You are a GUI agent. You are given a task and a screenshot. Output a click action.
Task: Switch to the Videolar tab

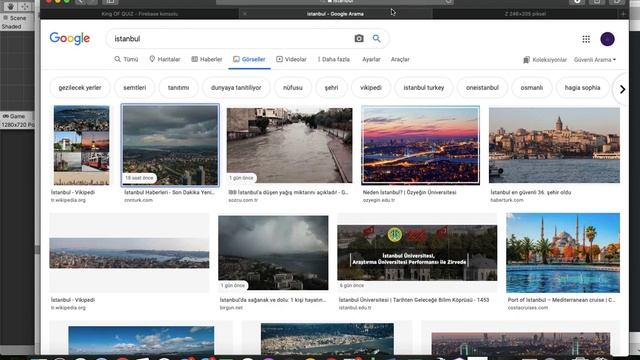(291, 59)
